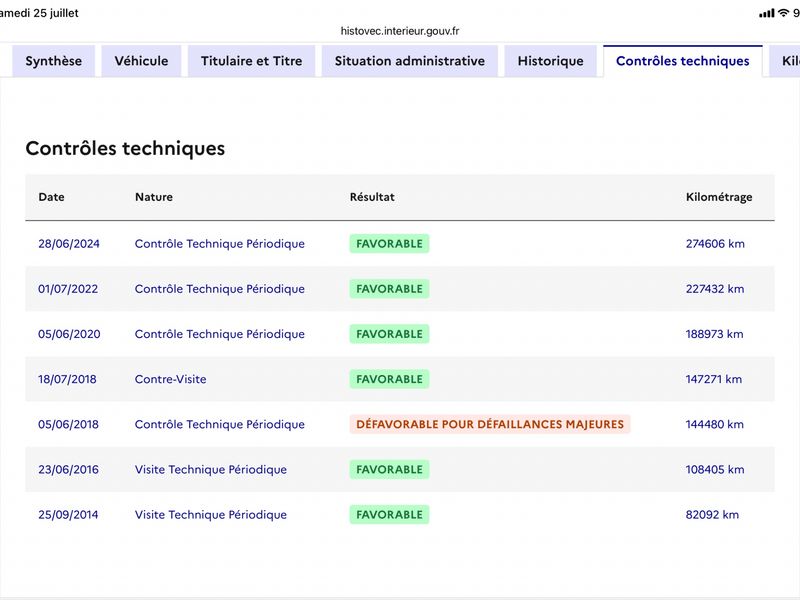Viewport: 800px width, 600px height.
Task: Click mileage 82092 km
Action: coord(712,515)
